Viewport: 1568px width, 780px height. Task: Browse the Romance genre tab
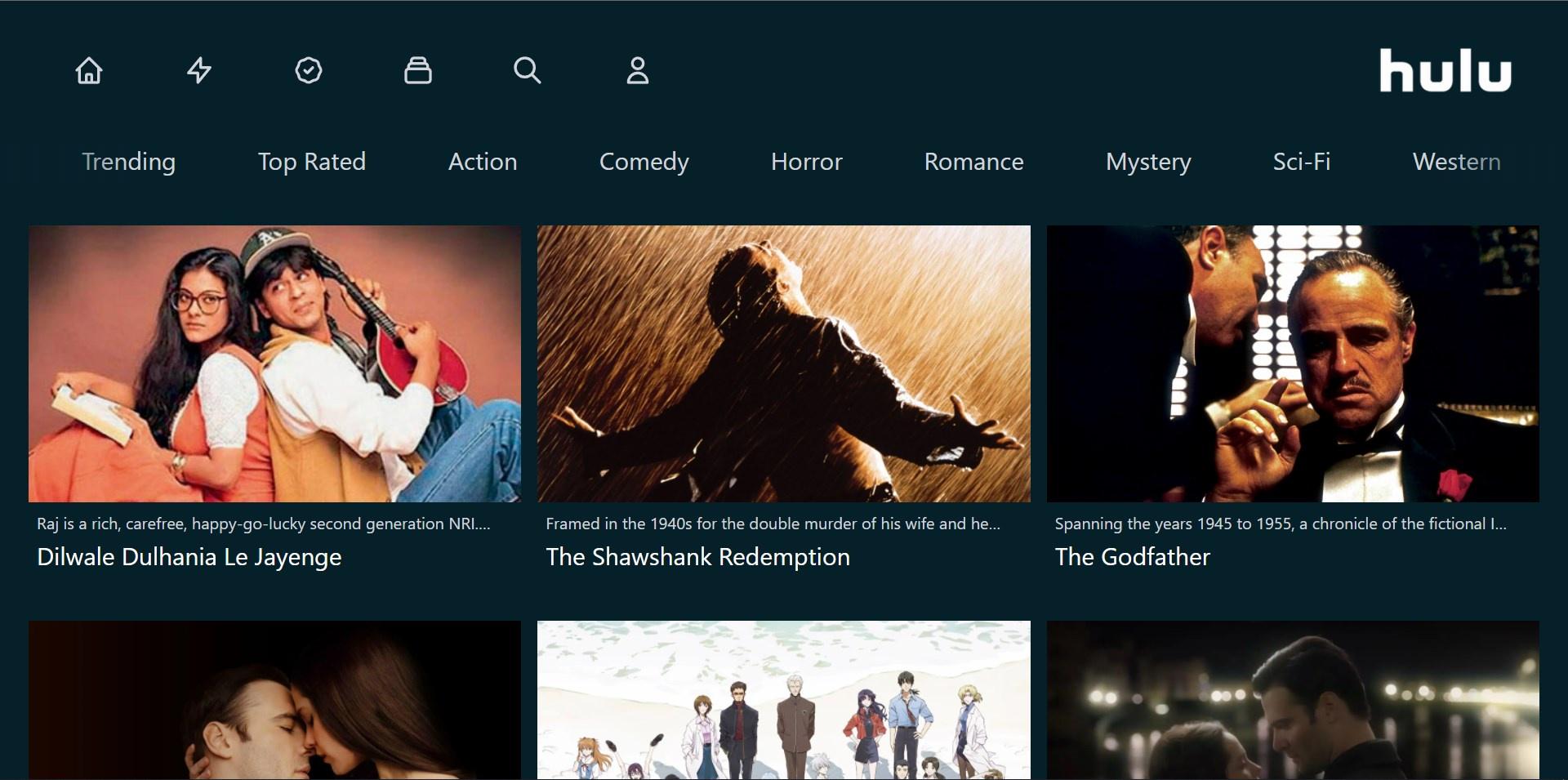coord(974,162)
